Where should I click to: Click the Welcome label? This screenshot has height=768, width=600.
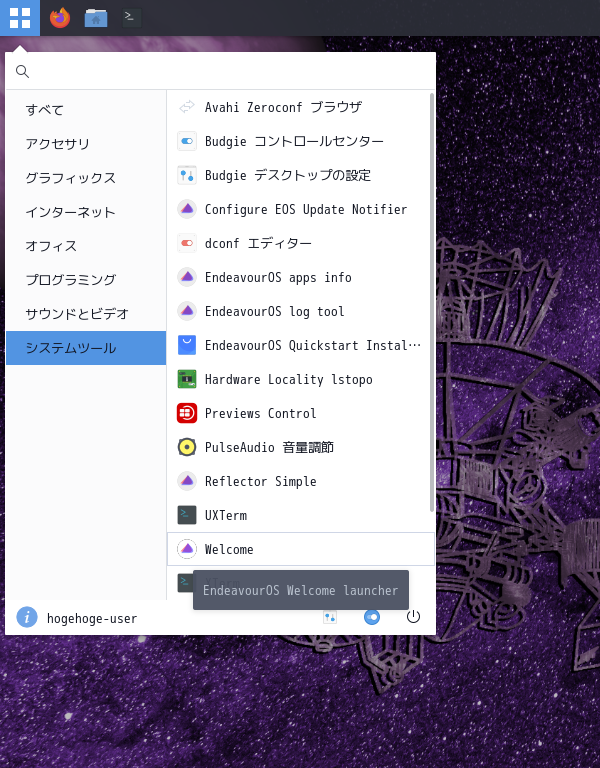coord(229,549)
